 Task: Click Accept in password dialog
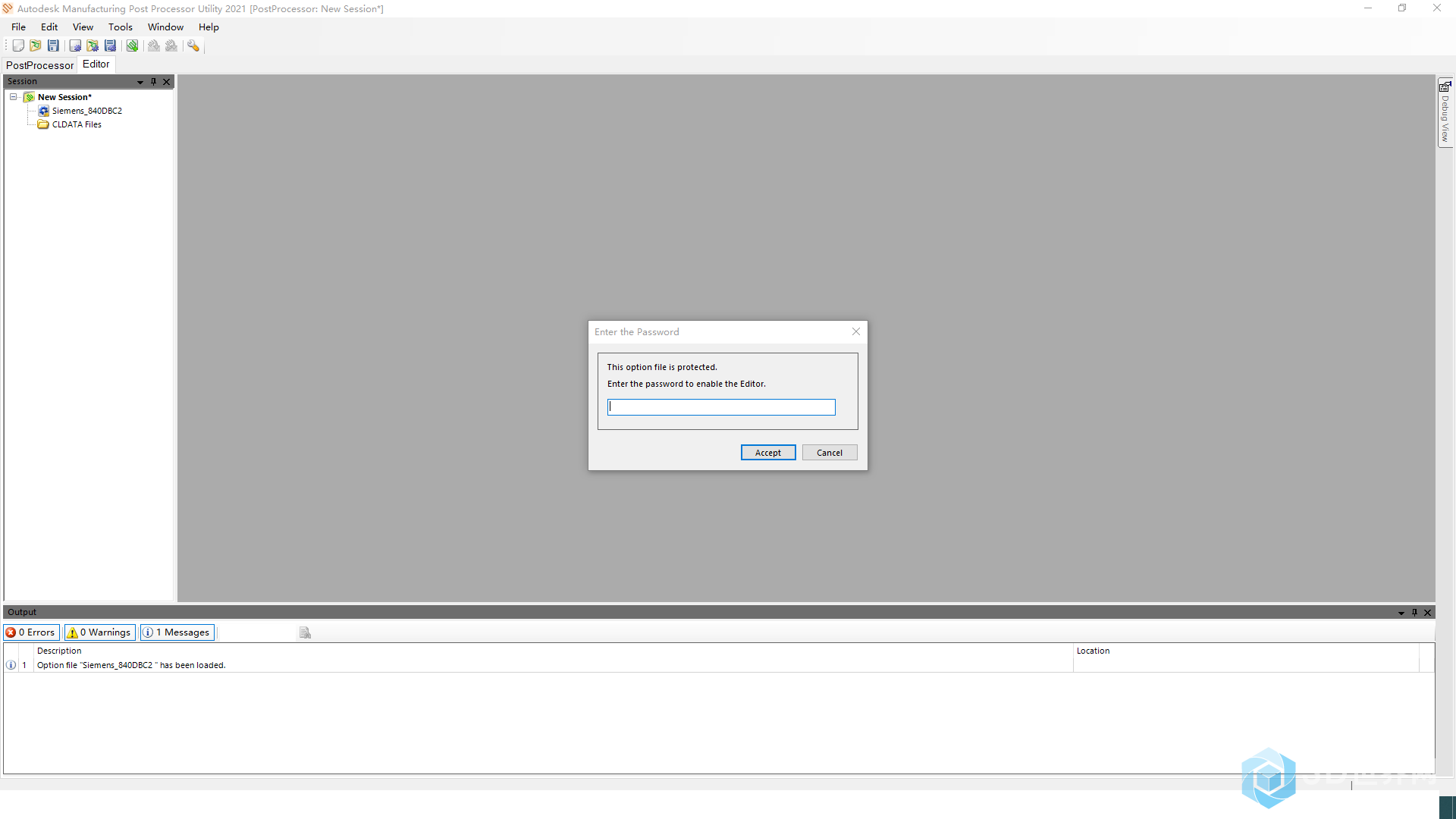(768, 453)
